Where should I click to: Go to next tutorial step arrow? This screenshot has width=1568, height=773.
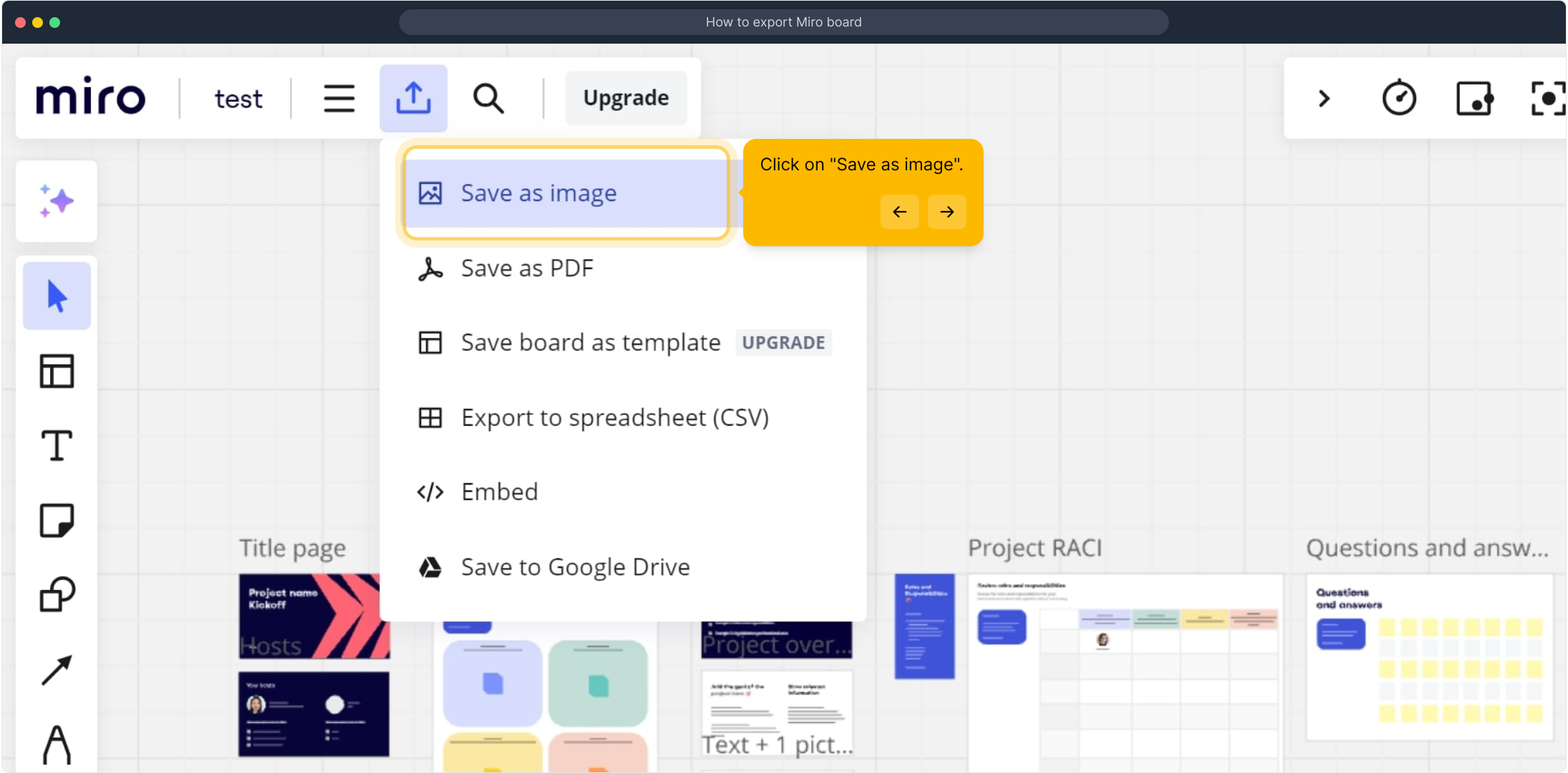[946, 212]
